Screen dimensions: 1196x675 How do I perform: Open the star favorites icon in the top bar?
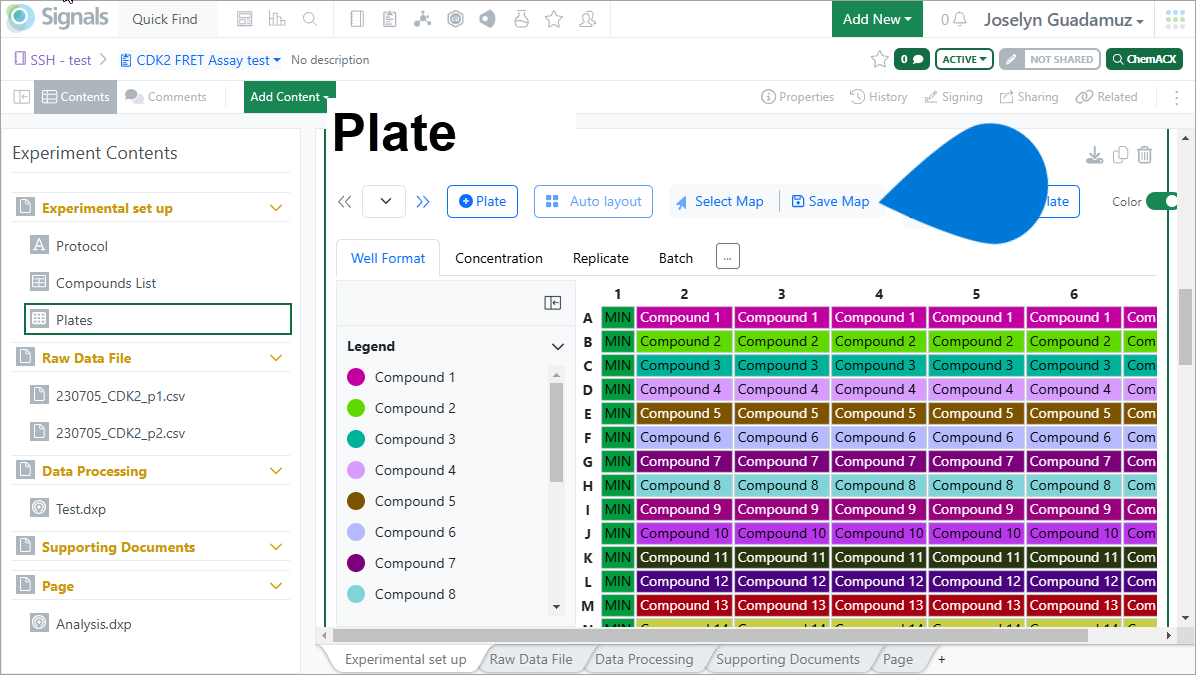(x=554, y=19)
